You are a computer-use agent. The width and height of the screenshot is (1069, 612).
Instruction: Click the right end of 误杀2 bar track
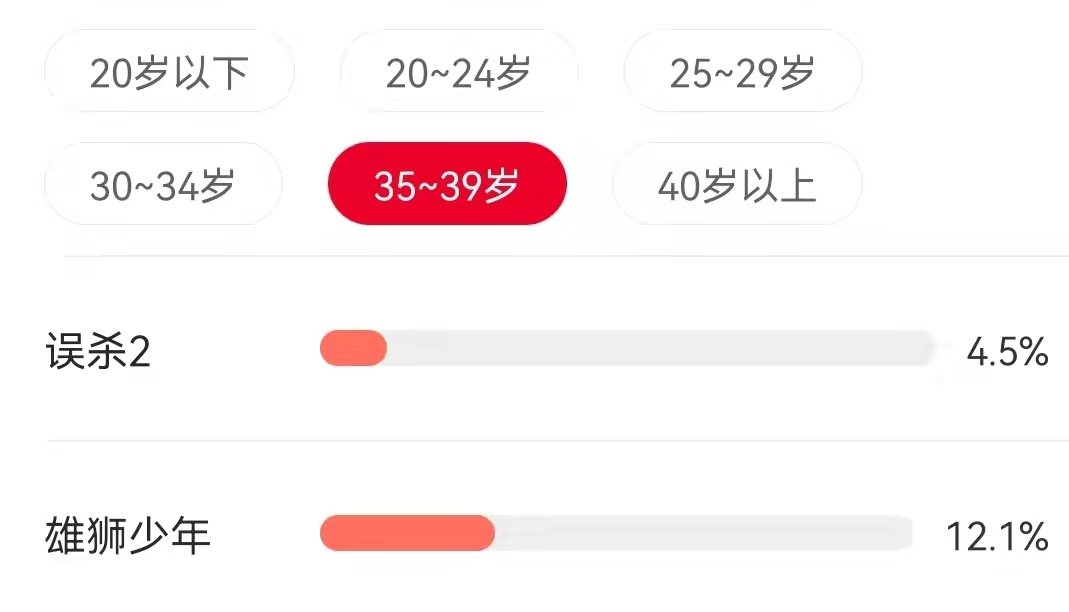coord(925,348)
